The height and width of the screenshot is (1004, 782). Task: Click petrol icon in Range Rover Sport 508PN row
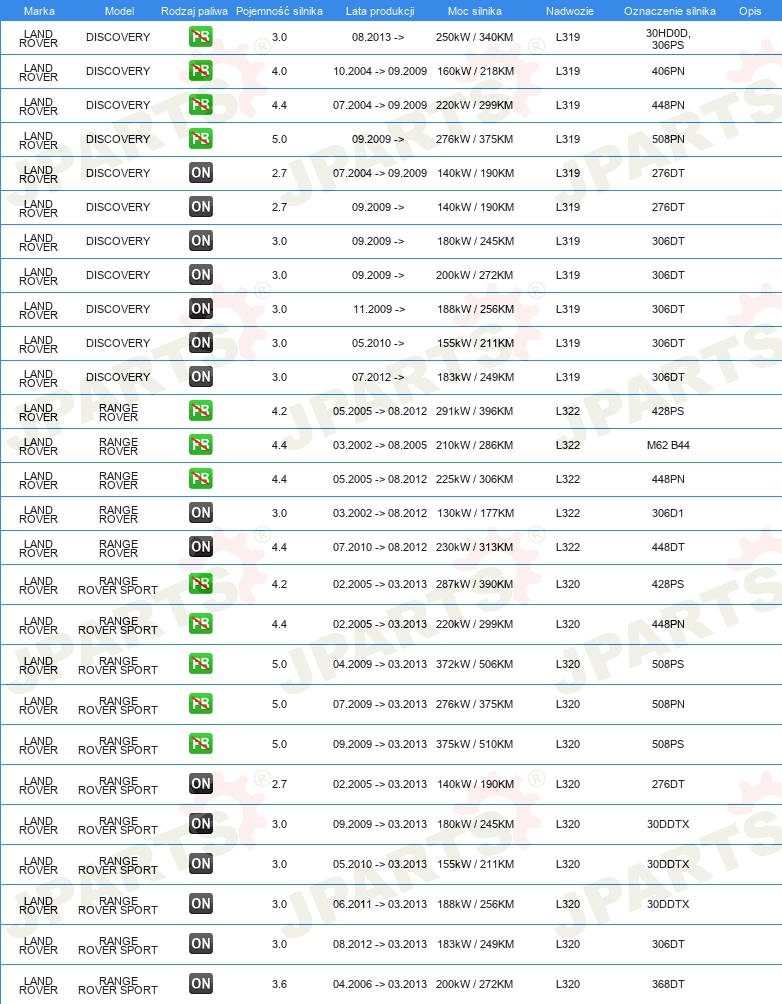tap(200, 704)
